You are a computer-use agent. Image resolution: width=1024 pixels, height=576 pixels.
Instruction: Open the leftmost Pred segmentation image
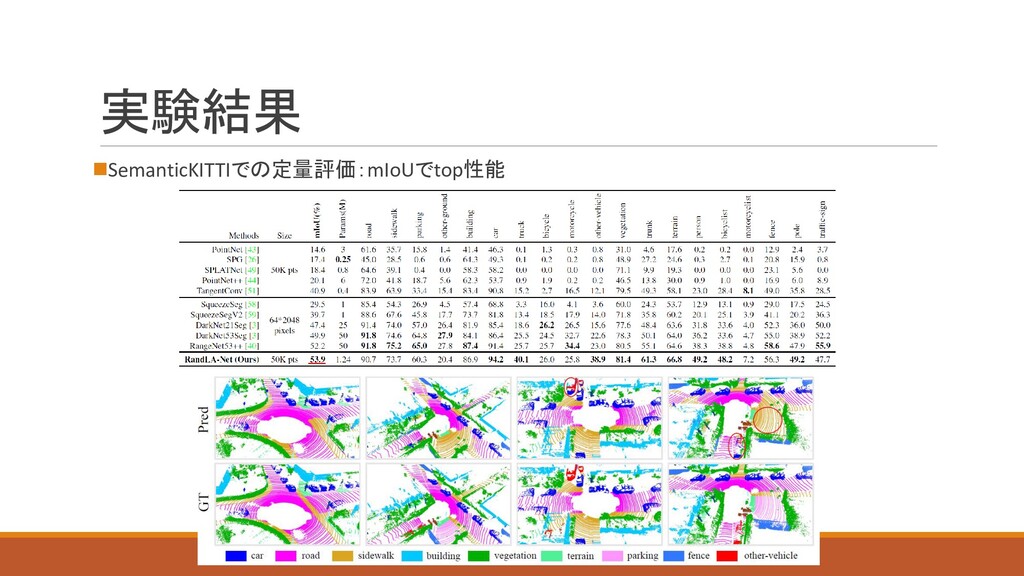287,418
